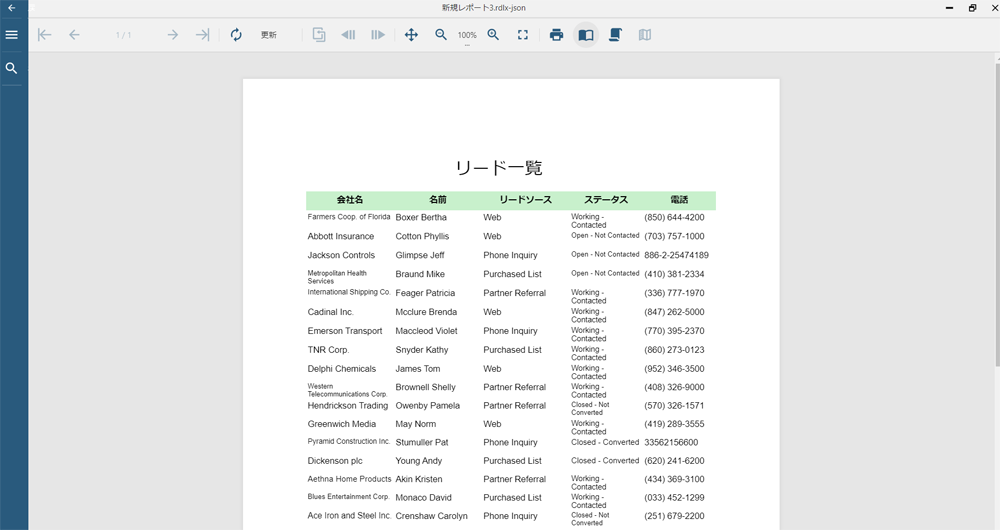
Task: Click phone number 33562156600
Action: (x=671, y=442)
